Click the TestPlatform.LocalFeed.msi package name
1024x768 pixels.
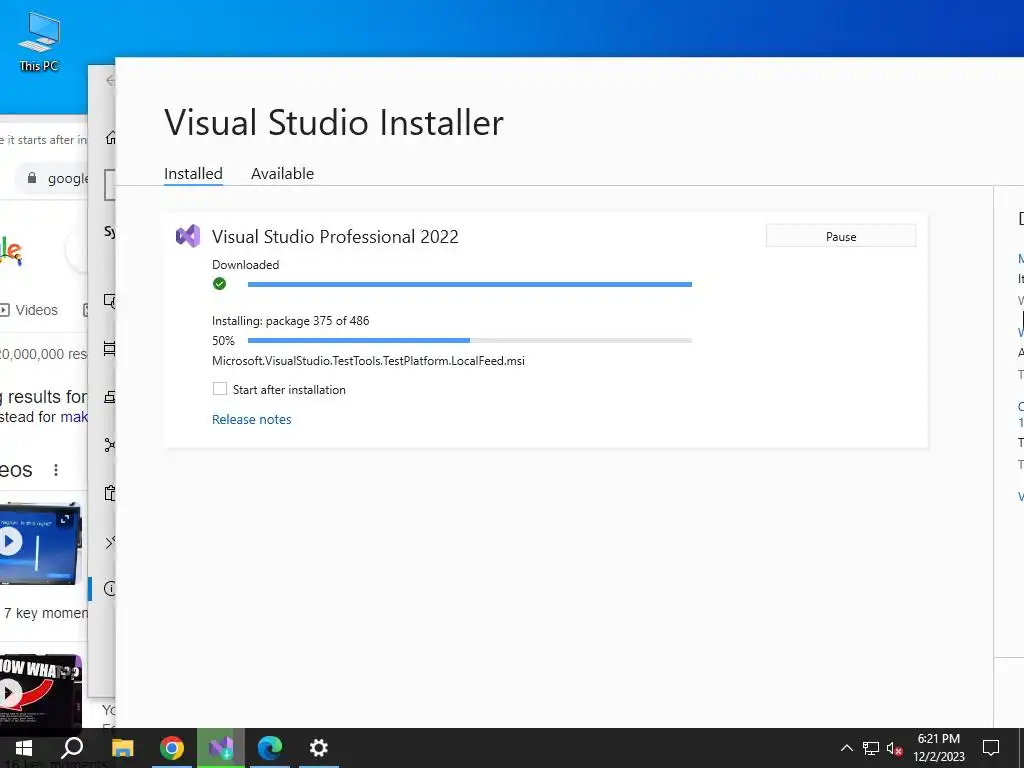coord(368,360)
